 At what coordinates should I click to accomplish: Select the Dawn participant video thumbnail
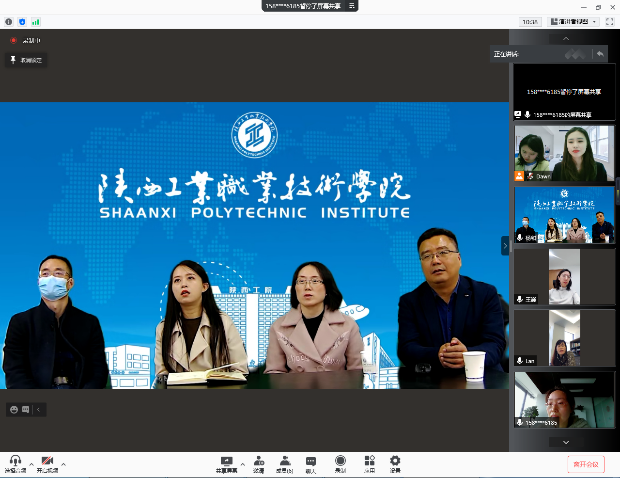(x=564, y=153)
